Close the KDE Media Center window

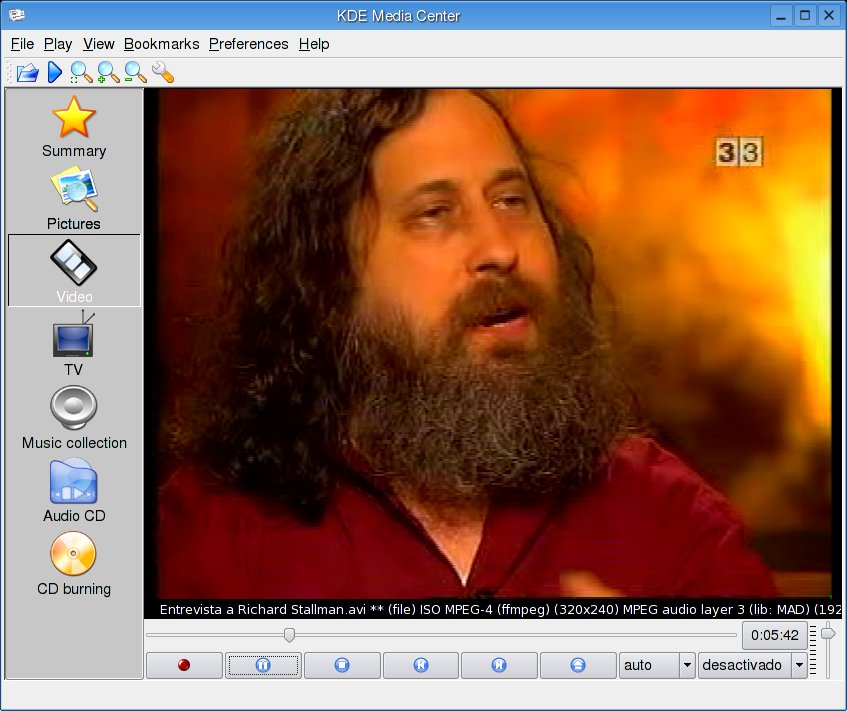(x=829, y=16)
